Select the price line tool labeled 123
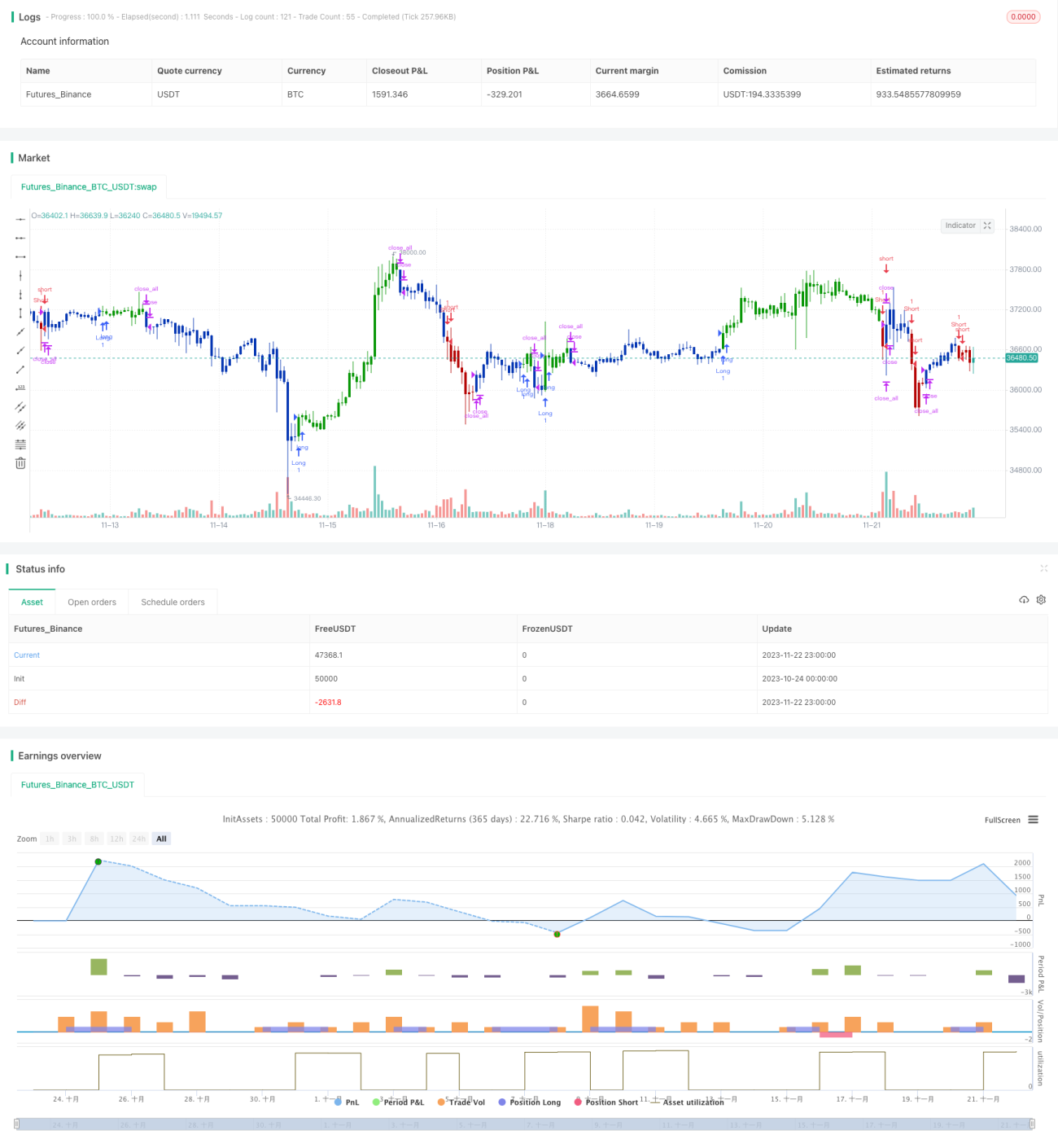1058x1148 pixels. click(x=20, y=388)
